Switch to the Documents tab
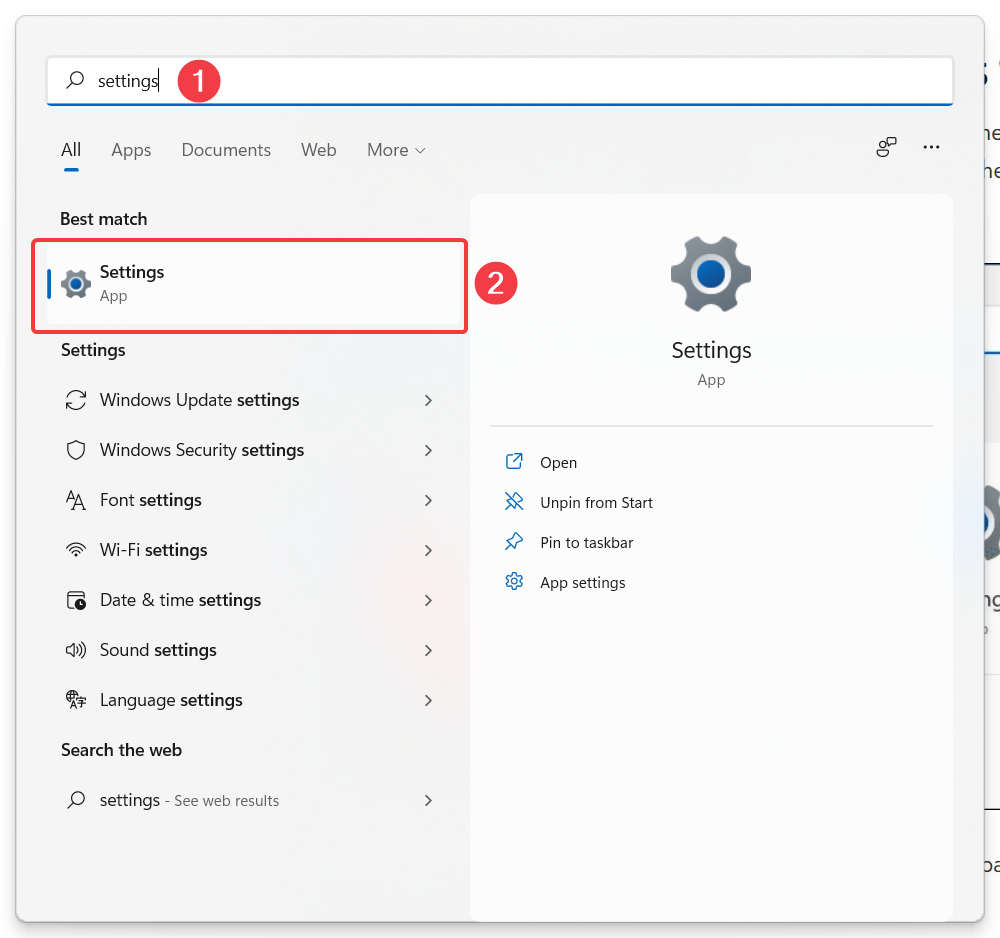This screenshot has width=1000, height=938. (x=226, y=150)
